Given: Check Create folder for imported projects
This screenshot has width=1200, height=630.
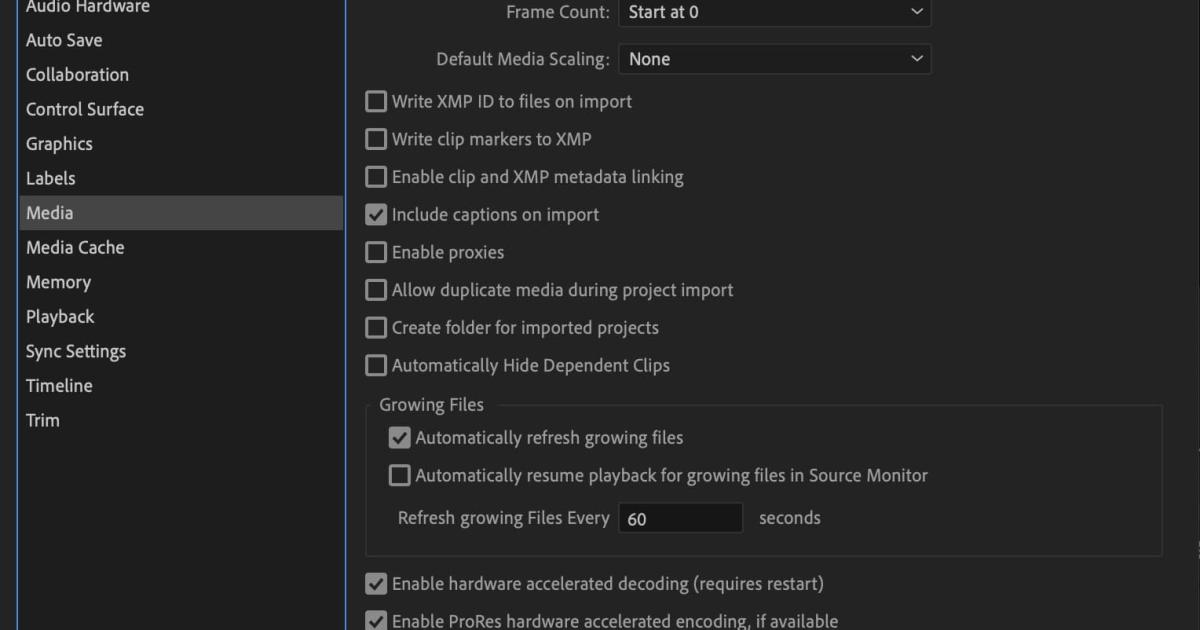Looking at the screenshot, I should (x=376, y=328).
